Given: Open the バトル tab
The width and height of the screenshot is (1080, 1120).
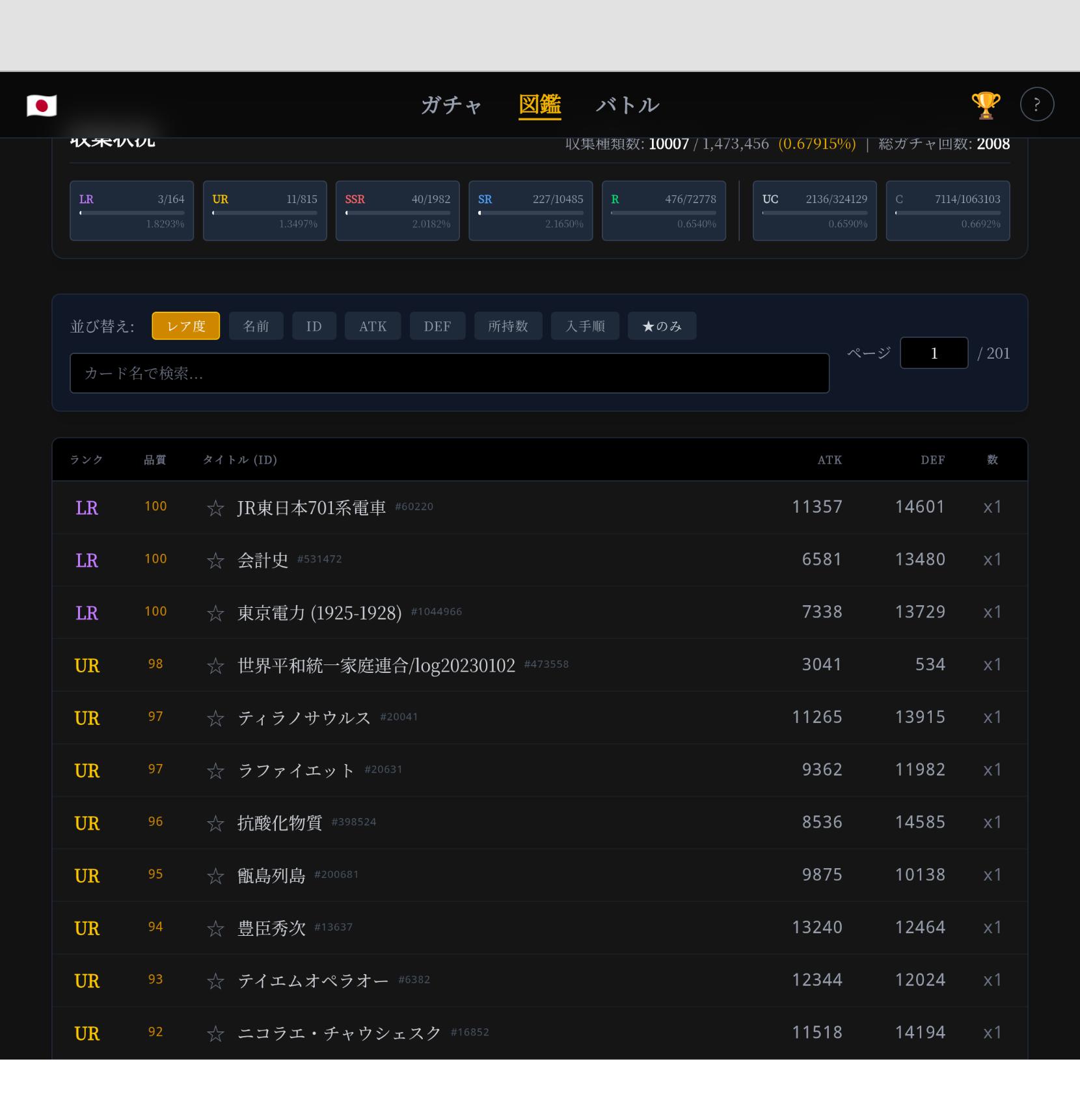Looking at the screenshot, I should (627, 105).
